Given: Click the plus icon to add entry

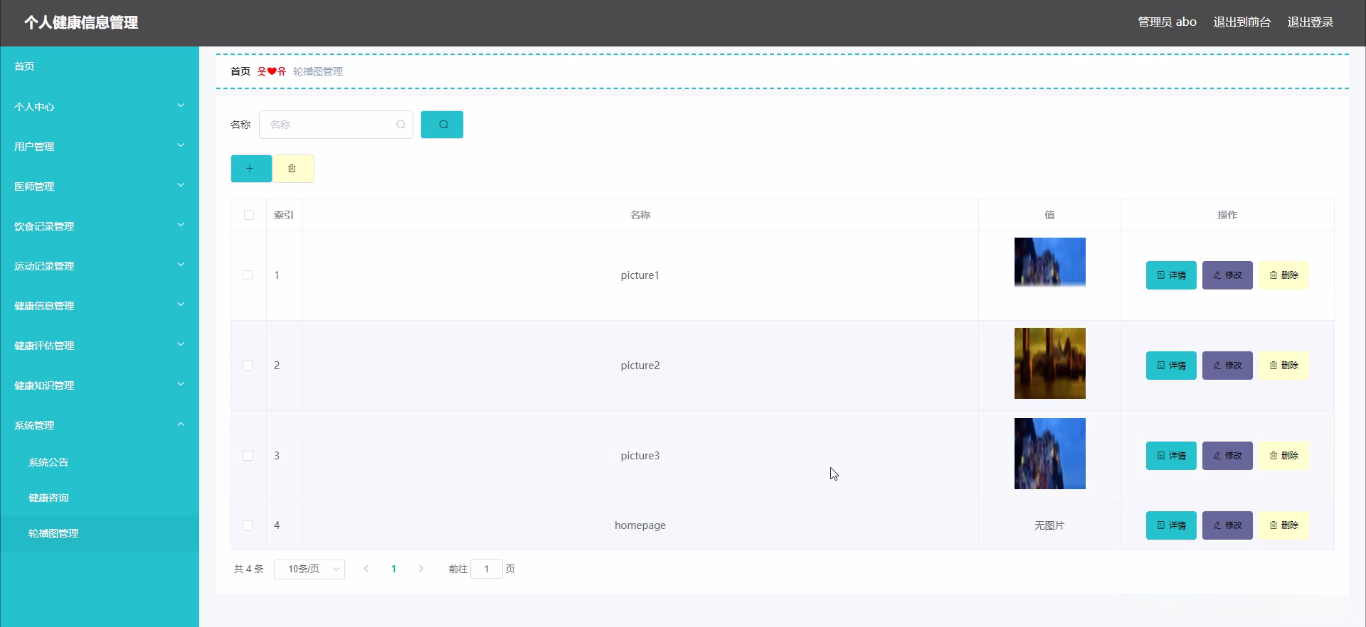Looking at the screenshot, I should pyautogui.click(x=250, y=168).
